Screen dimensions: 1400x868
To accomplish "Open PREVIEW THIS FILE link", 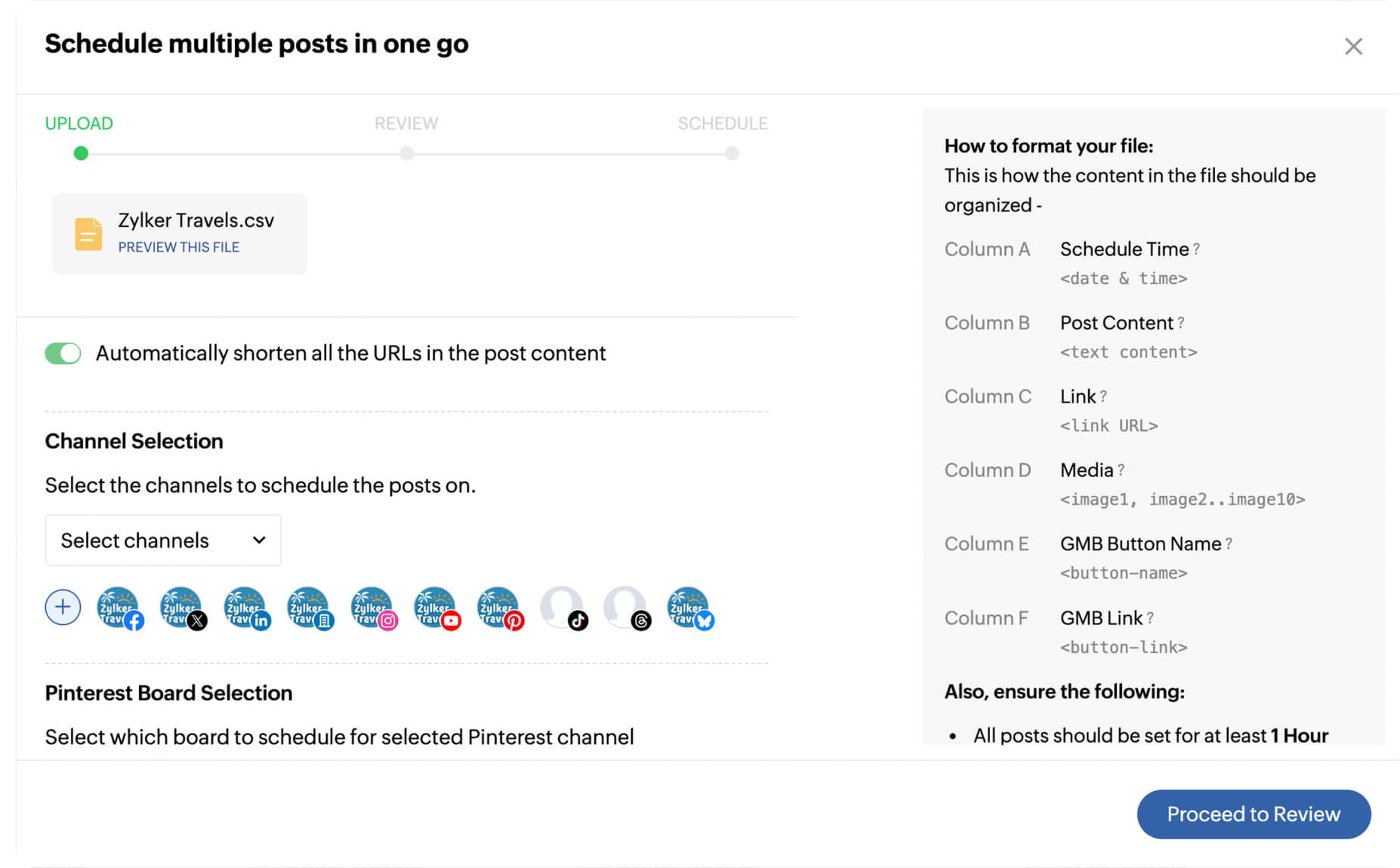I will (x=179, y=247).
